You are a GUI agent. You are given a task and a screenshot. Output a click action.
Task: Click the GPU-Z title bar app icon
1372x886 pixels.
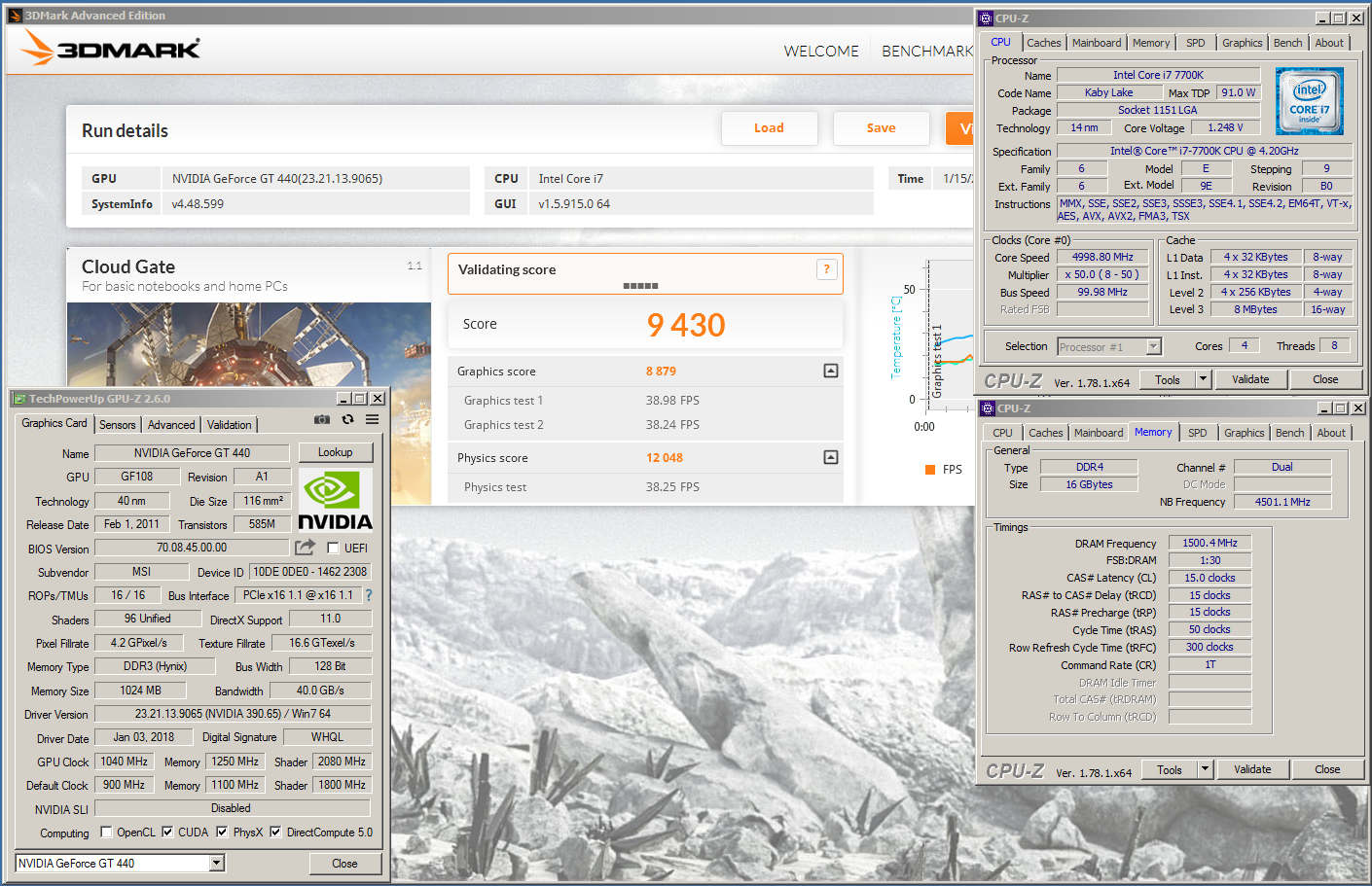18,399
